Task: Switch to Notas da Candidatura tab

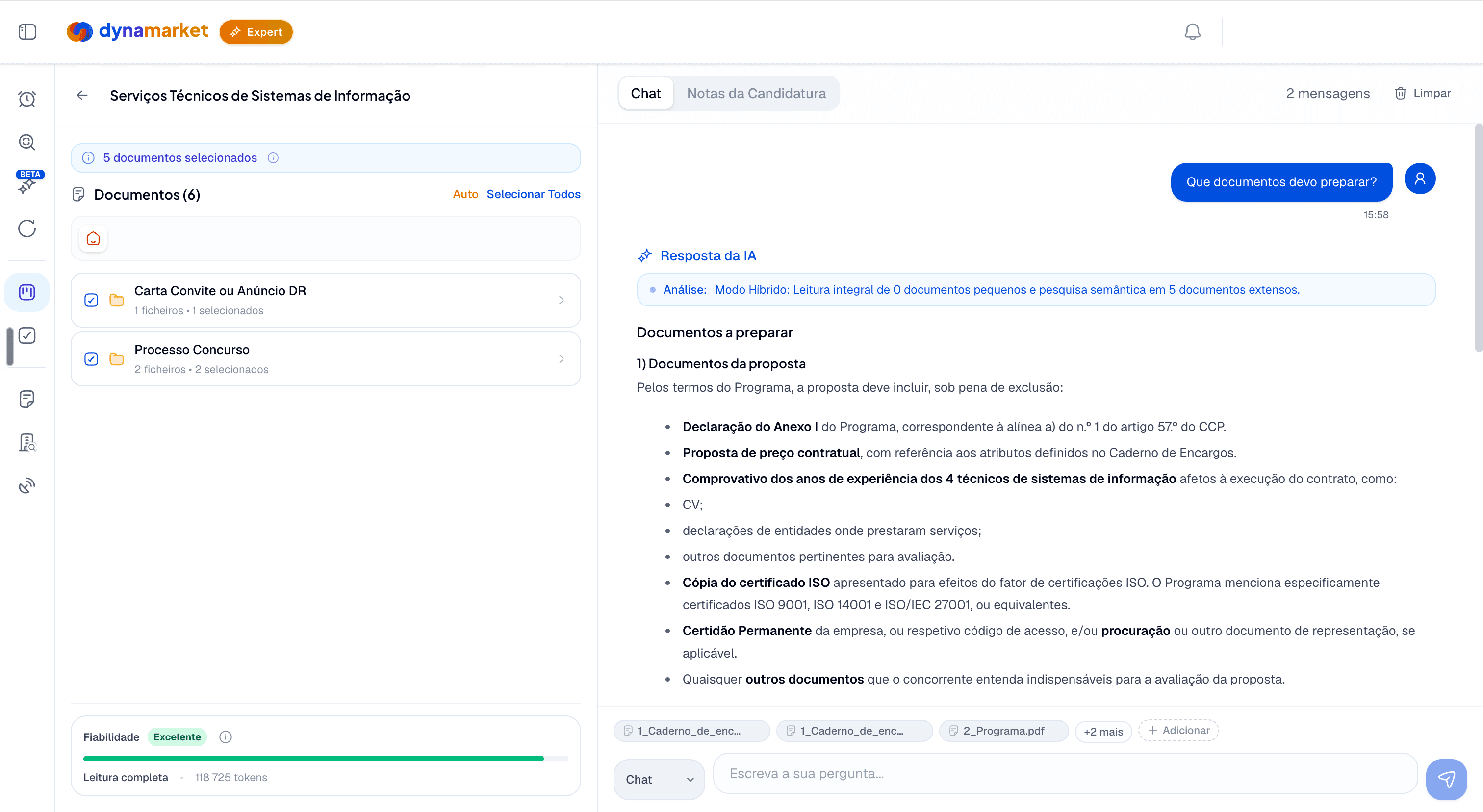Action: (757, 93)
